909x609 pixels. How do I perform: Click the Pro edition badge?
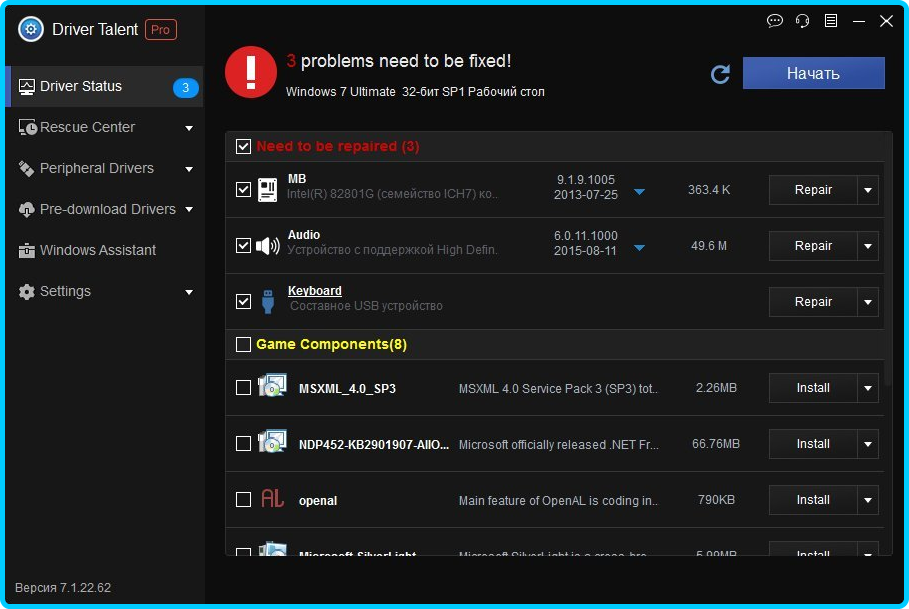161,30
